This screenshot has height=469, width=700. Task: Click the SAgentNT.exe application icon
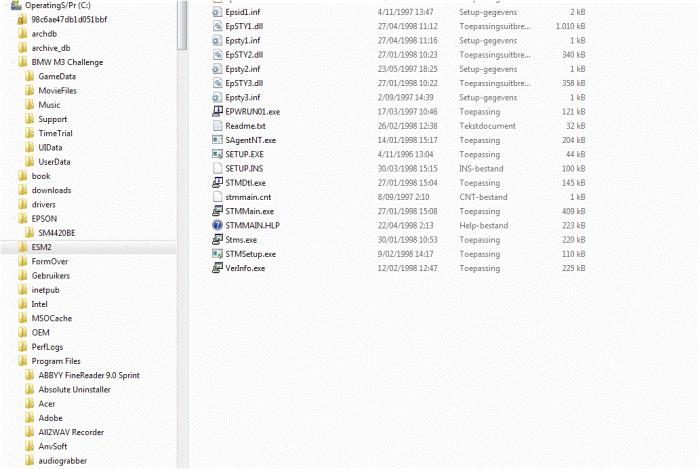point(217,140)
